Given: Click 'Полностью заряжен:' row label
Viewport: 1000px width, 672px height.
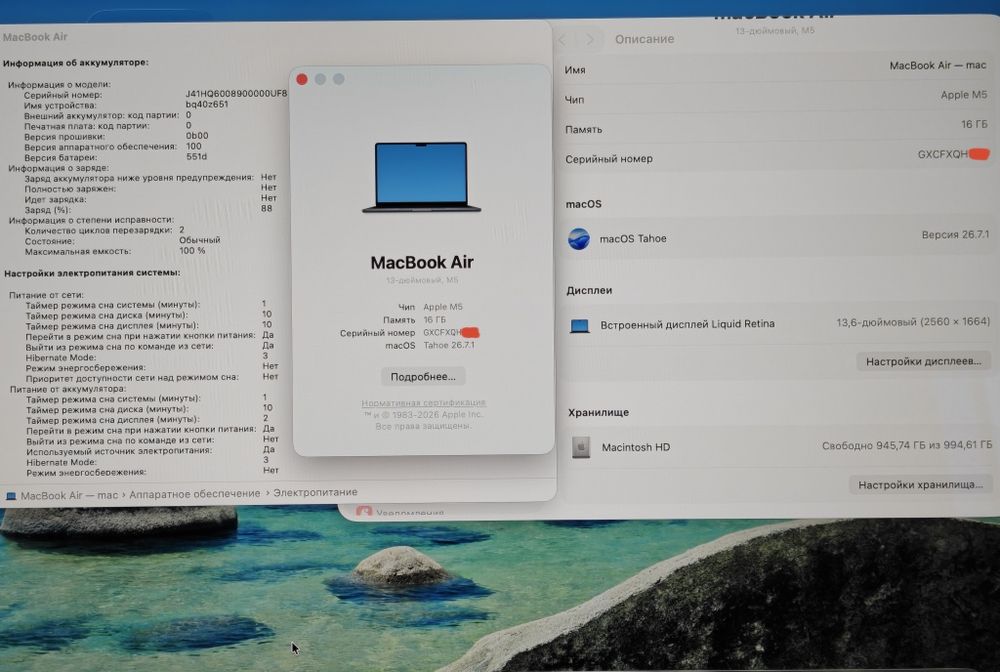Looking at the screenshot, I should click(70, 189).
